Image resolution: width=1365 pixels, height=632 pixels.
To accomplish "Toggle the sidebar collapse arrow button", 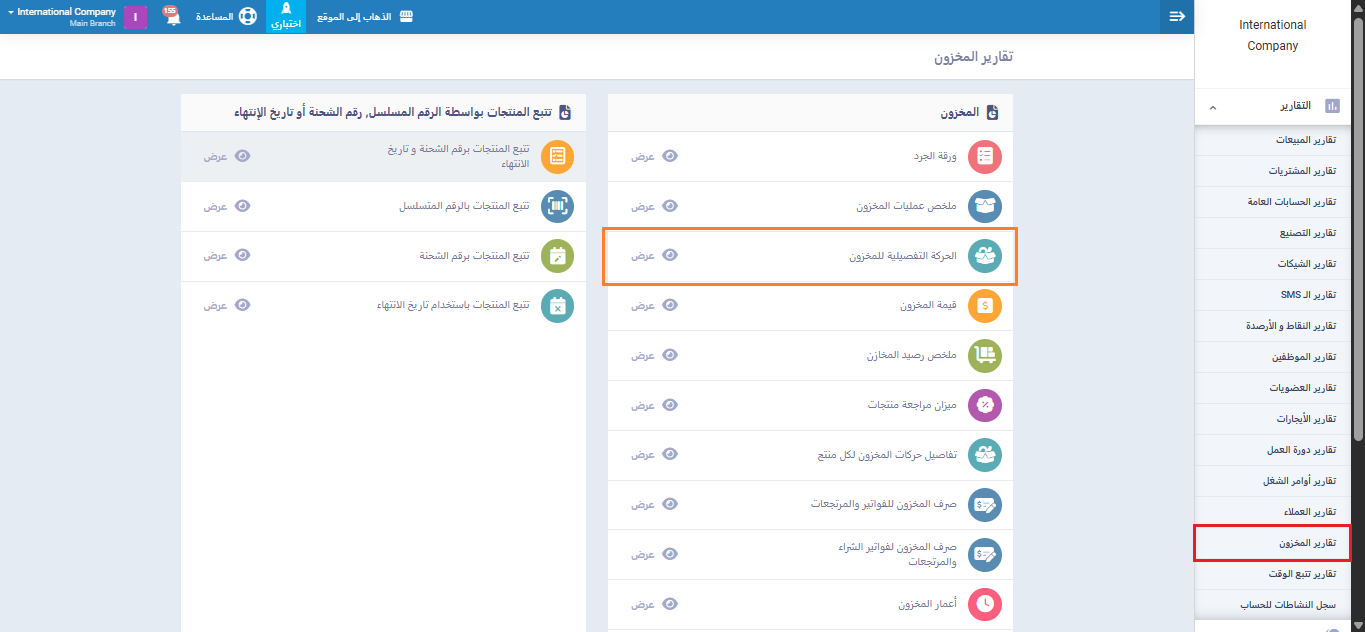I will (1177, 17).
